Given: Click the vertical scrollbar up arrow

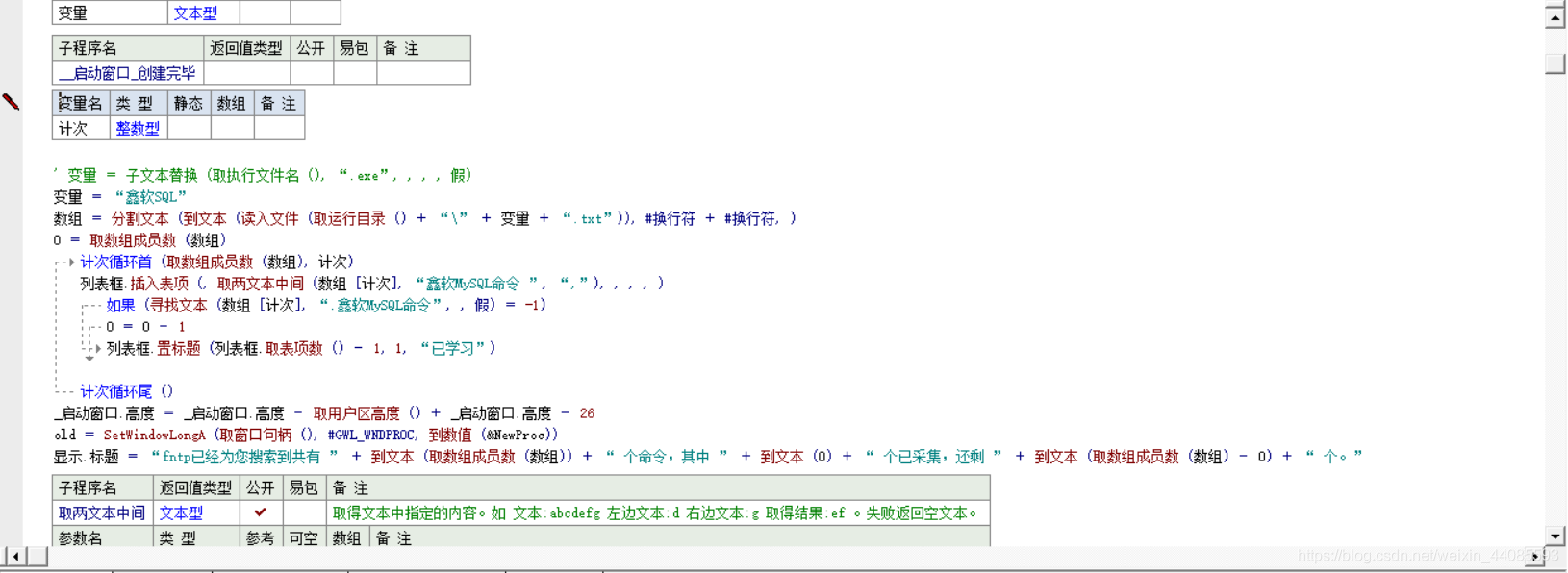Looking at the screenshot, I should (1555, 16).
